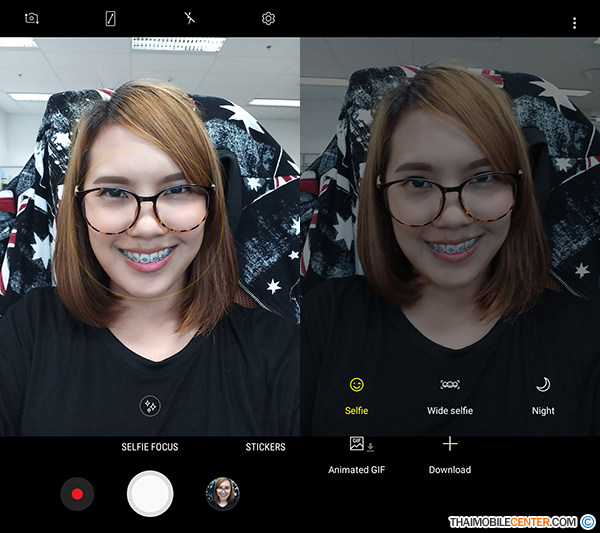
Task: Tap the Download label
Action: [450, 469]
